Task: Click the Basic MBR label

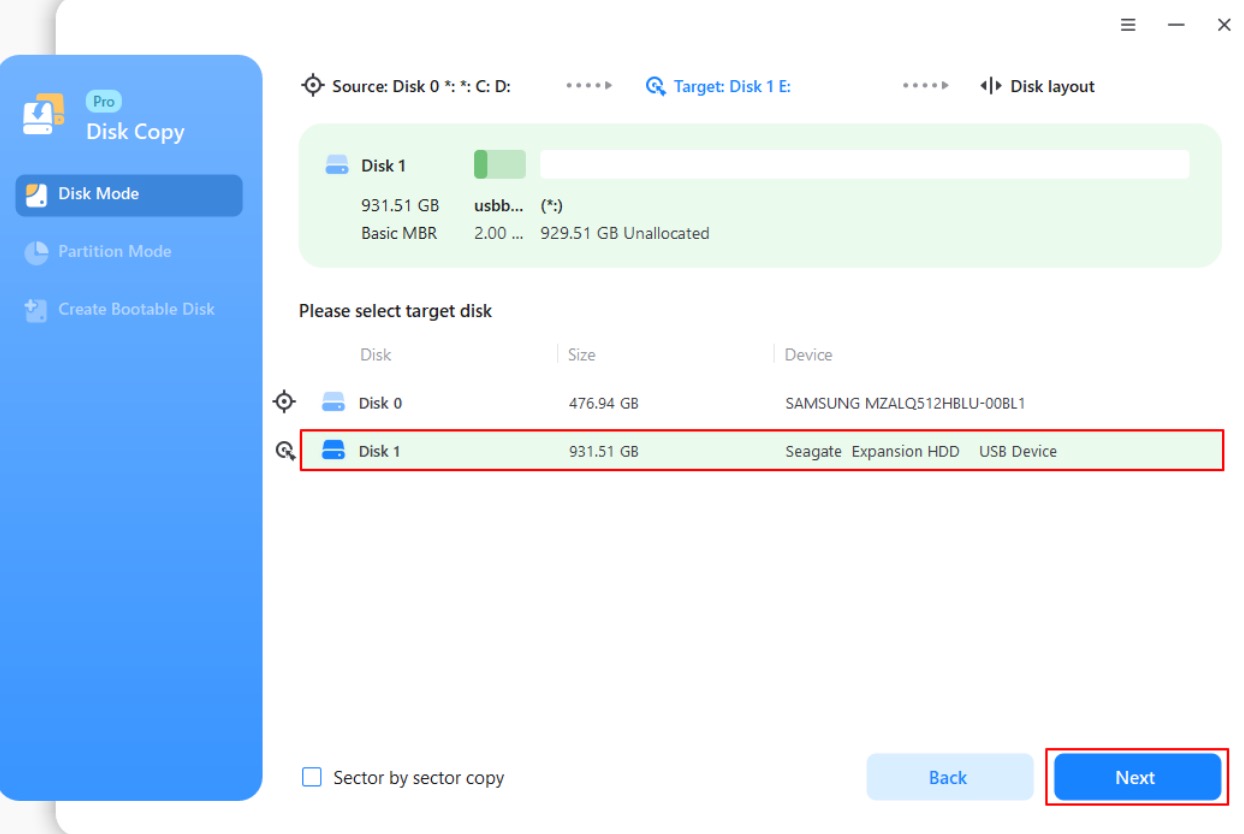Action: (x=399, y=233)
